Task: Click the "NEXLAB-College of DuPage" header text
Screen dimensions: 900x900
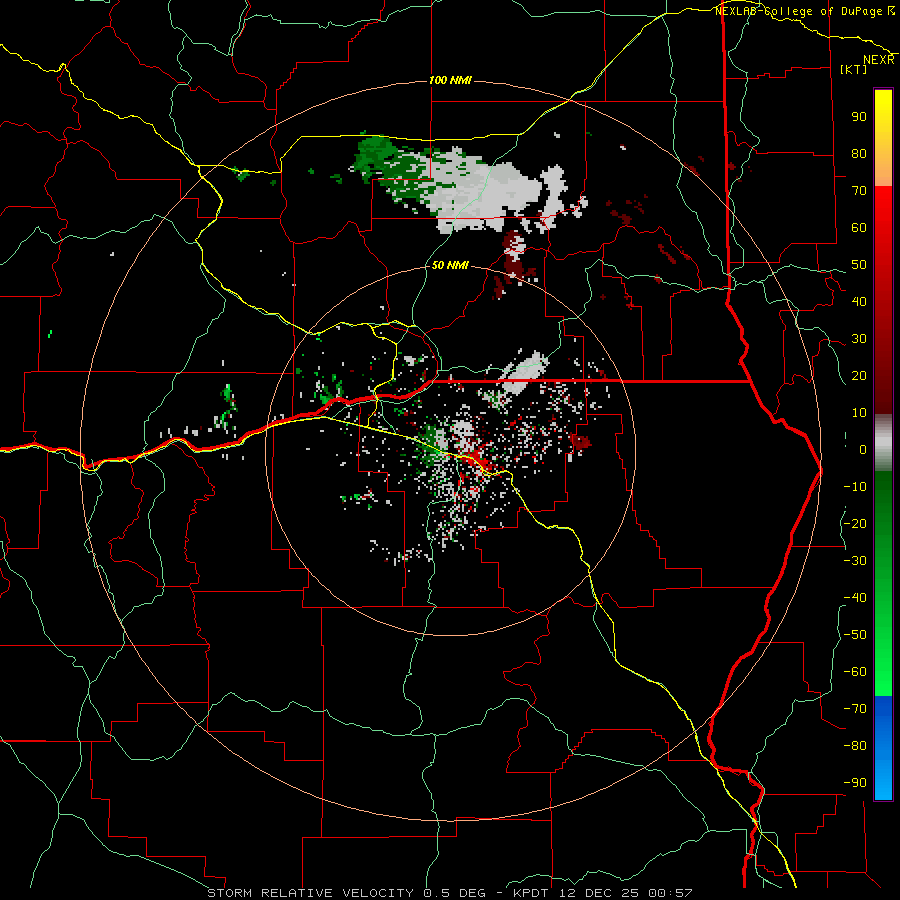Action: (799, 11)
